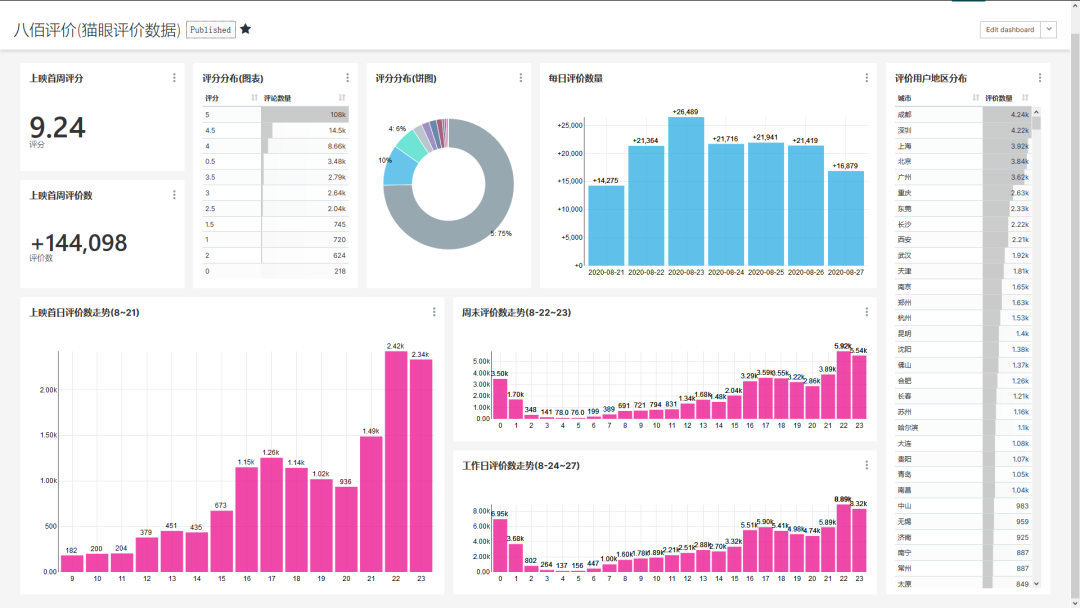Click the rating 0 row with 218
Image resolution: width=1080 pixels, height=608 pixels.
pos(276,271)
